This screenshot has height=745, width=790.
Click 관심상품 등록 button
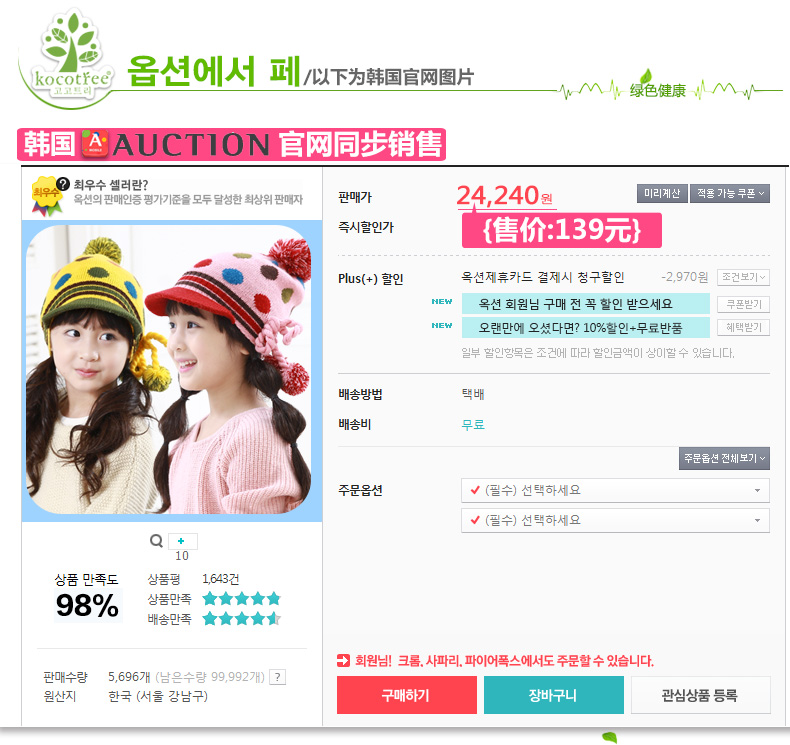click(x=700, y=695)
